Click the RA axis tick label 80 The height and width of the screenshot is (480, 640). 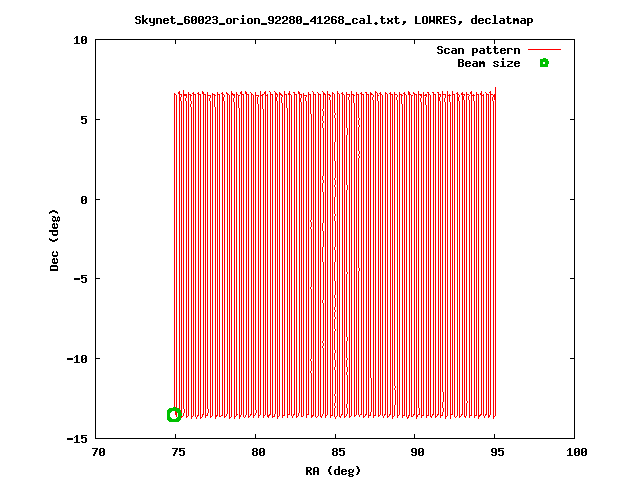click(258, 452)
